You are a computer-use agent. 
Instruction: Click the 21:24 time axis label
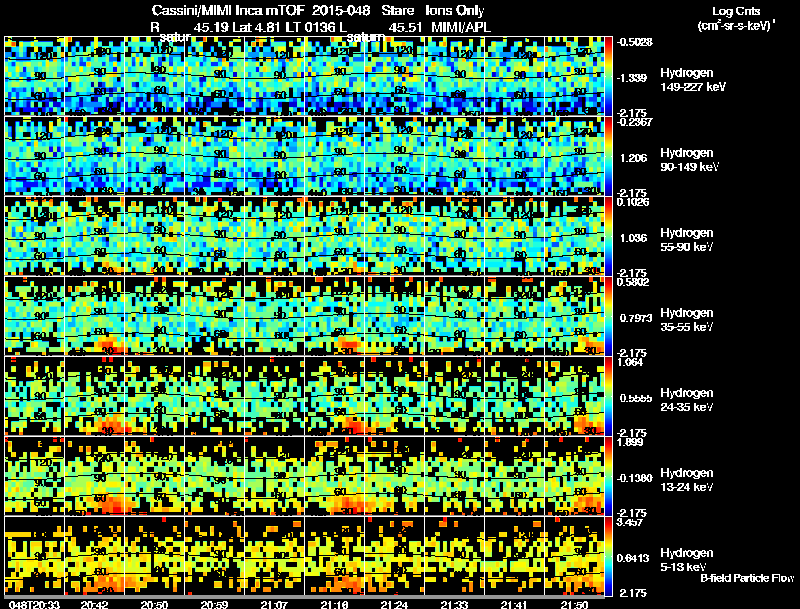(x=394, y=604)
